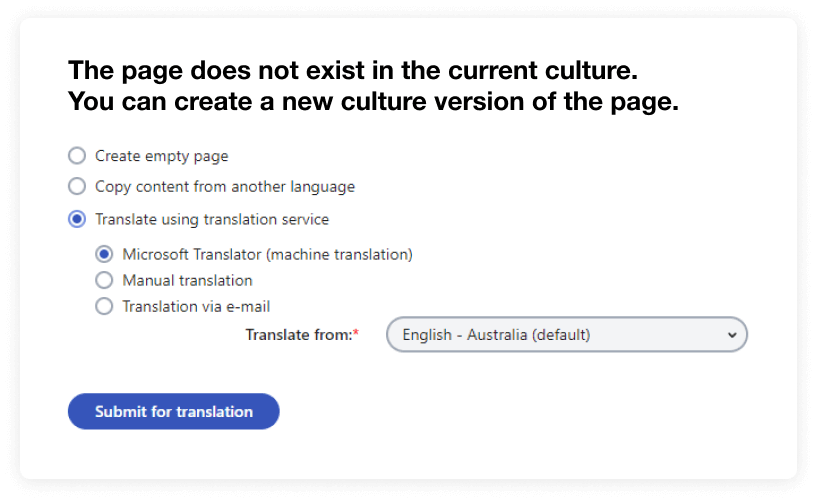Choose the Translation via e-mail radio button
817x501 pixels.
coord(104,306)
